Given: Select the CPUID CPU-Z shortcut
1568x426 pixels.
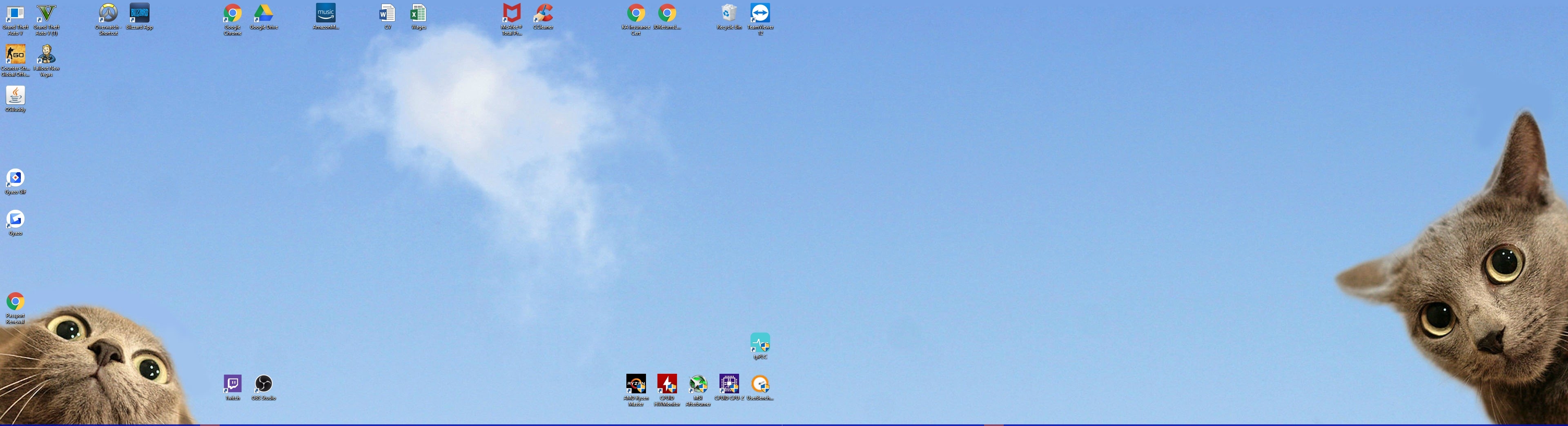Looking at the screenshot, I should (x=729, y=388).
